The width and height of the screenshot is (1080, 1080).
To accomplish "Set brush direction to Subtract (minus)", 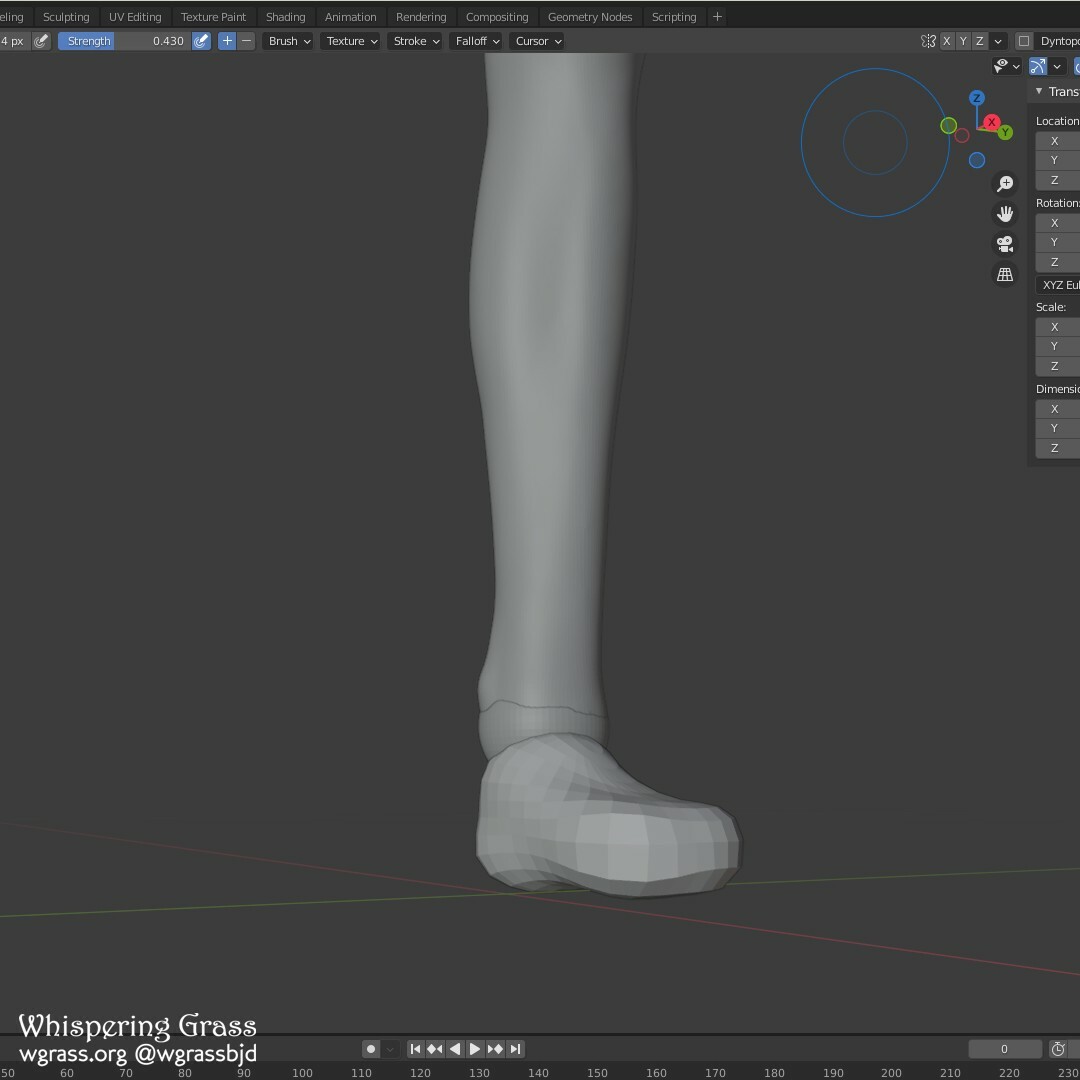I will (x=247, y=41).
